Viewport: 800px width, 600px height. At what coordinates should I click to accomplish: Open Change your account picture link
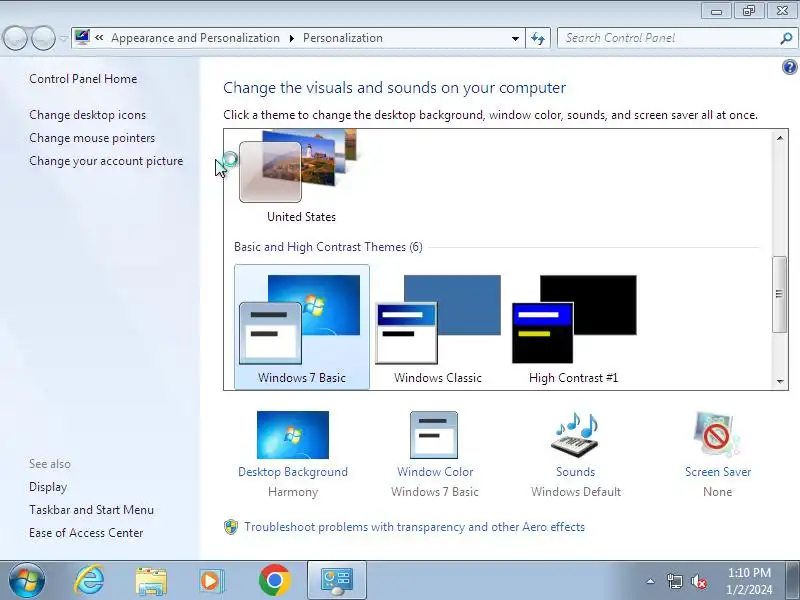tap(106, 161)
